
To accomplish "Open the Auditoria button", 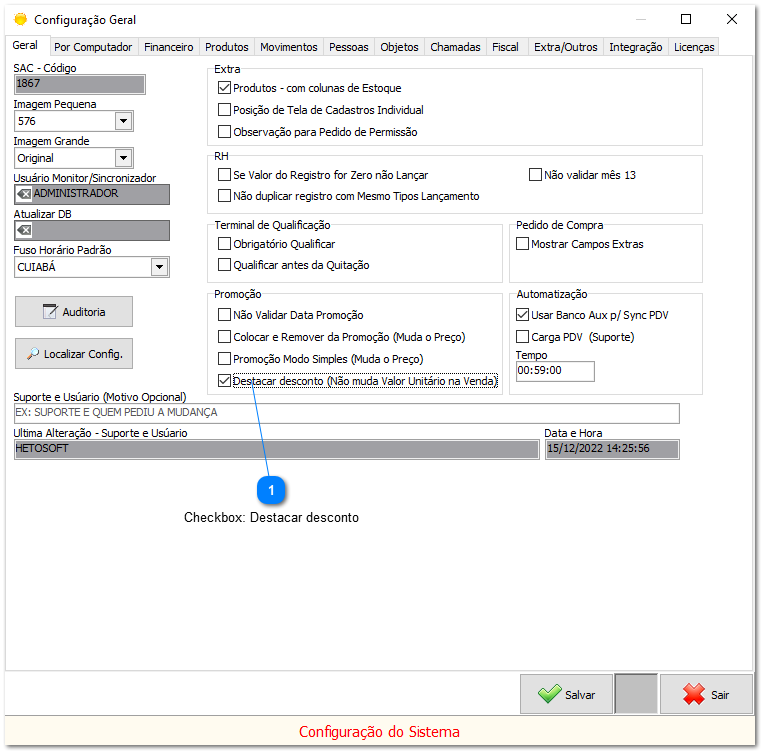I will (74, 311).
